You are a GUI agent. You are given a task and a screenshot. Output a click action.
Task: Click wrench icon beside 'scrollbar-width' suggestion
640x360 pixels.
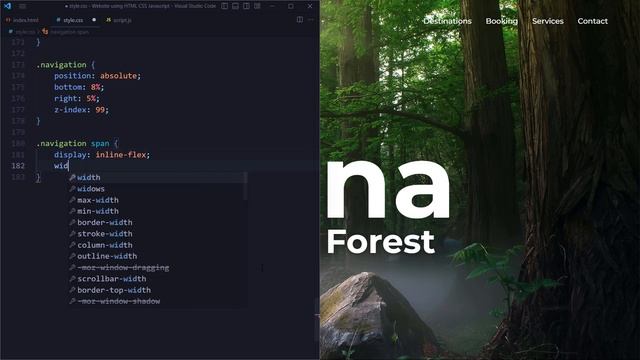(x=72, y=278)
